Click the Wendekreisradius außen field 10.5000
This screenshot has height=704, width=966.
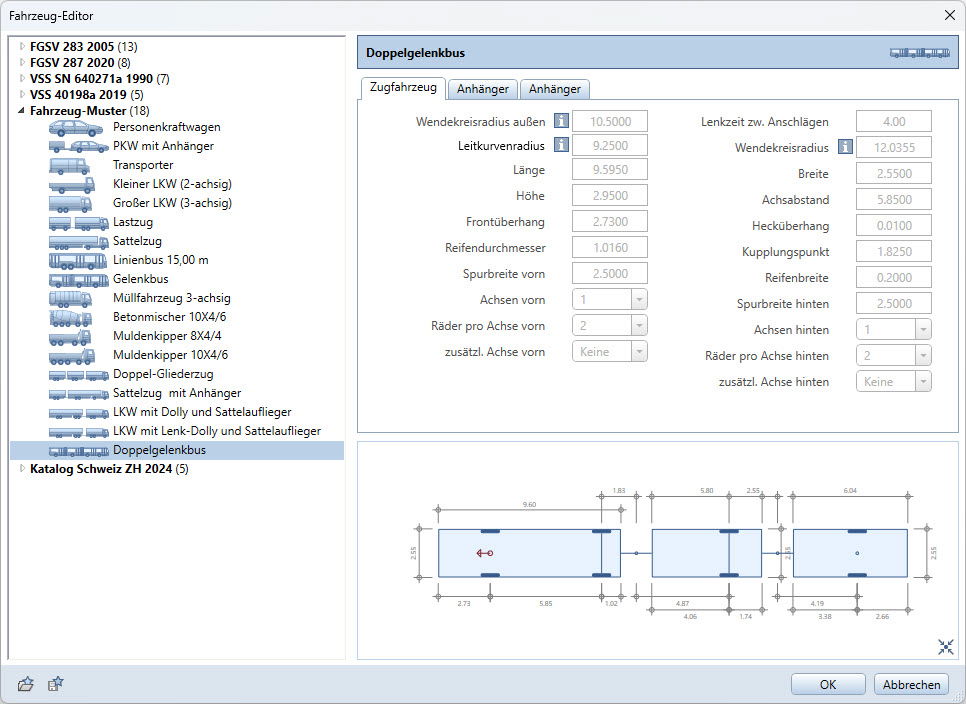pos(610,121)
